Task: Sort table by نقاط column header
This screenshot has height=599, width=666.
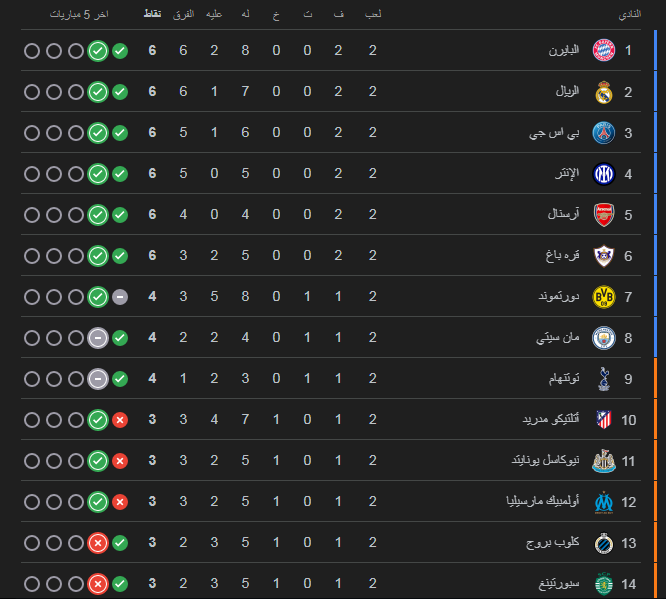Action: 153,15
